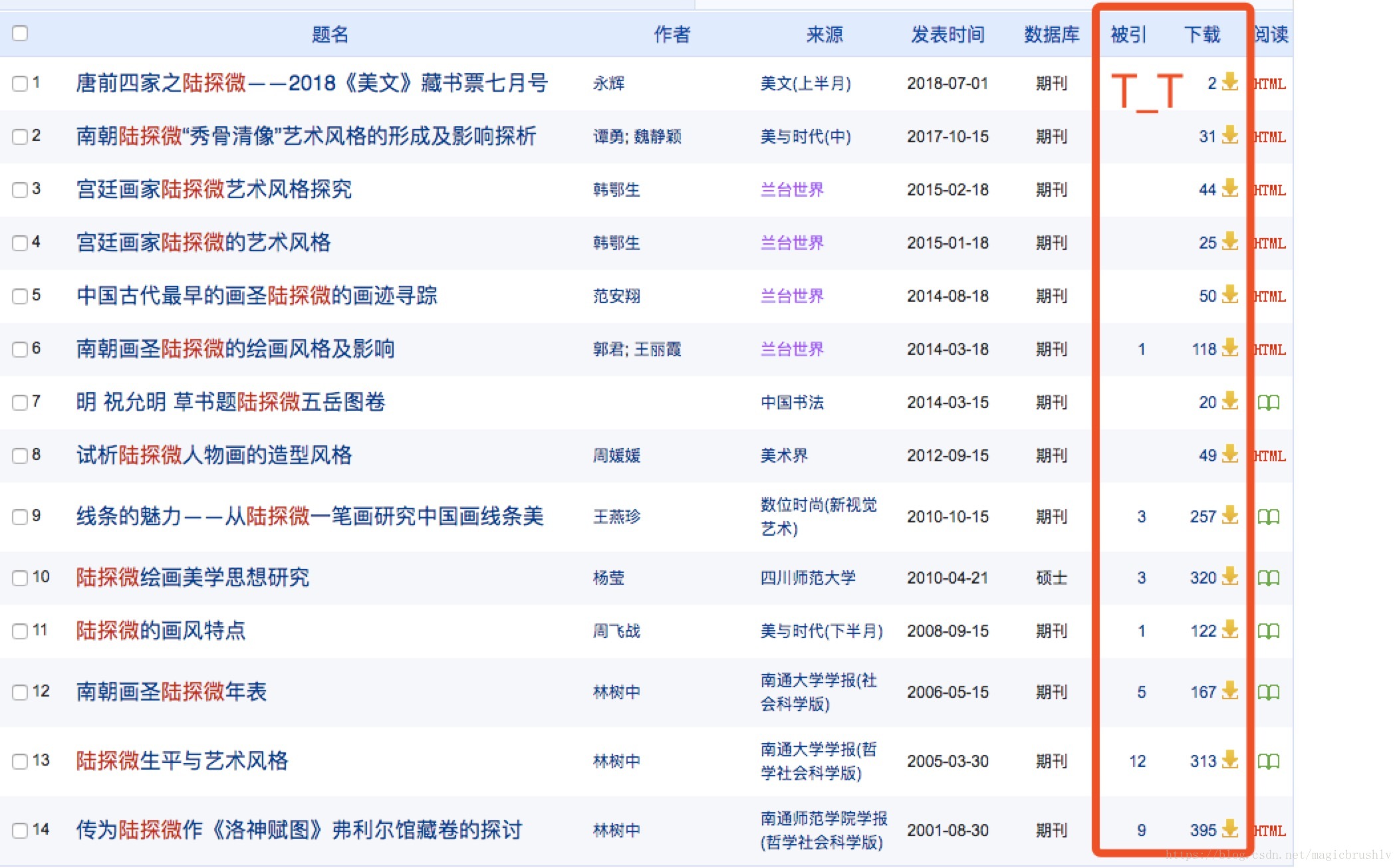The image size is (1399, 868).
Task: Toggle the select-all checkbox in header
Action: click(x=20, y=33)
